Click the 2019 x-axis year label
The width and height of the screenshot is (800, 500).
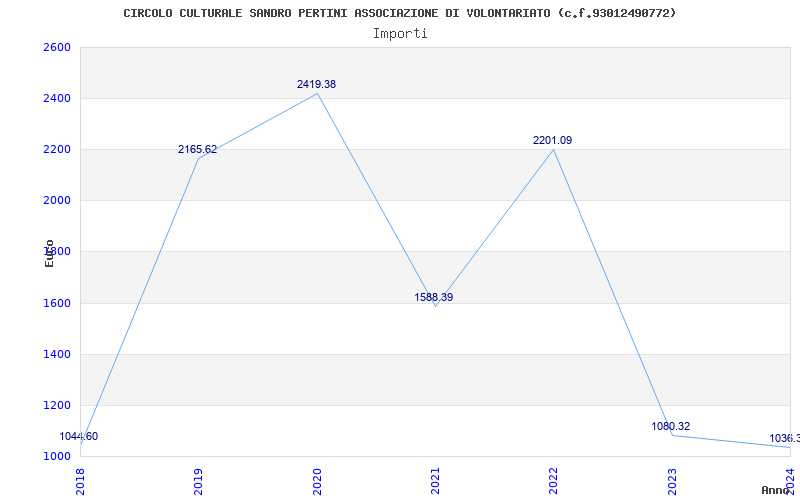(198, 482)
